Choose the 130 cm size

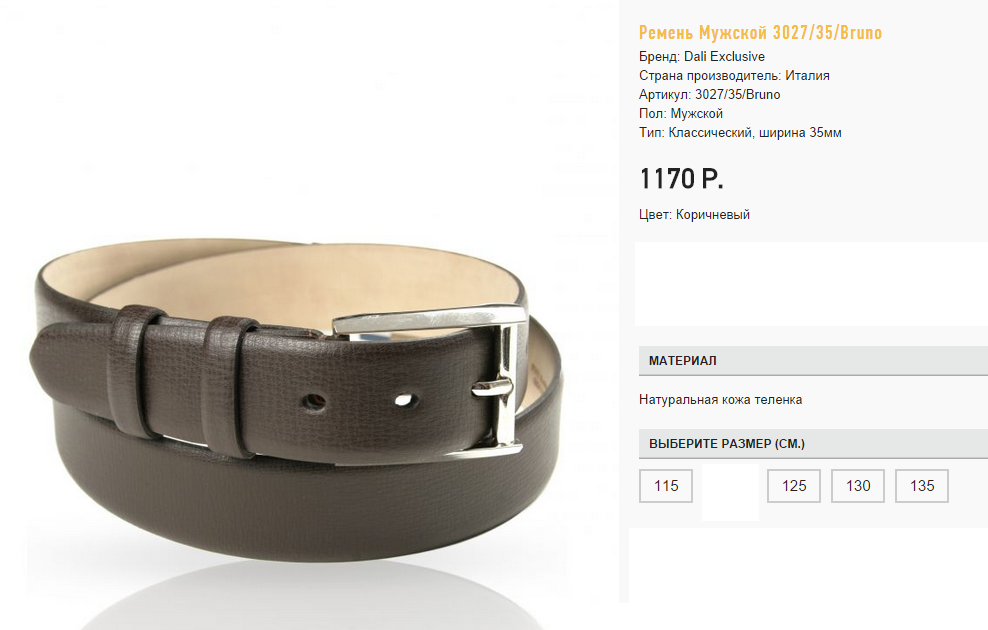[858, 486]
